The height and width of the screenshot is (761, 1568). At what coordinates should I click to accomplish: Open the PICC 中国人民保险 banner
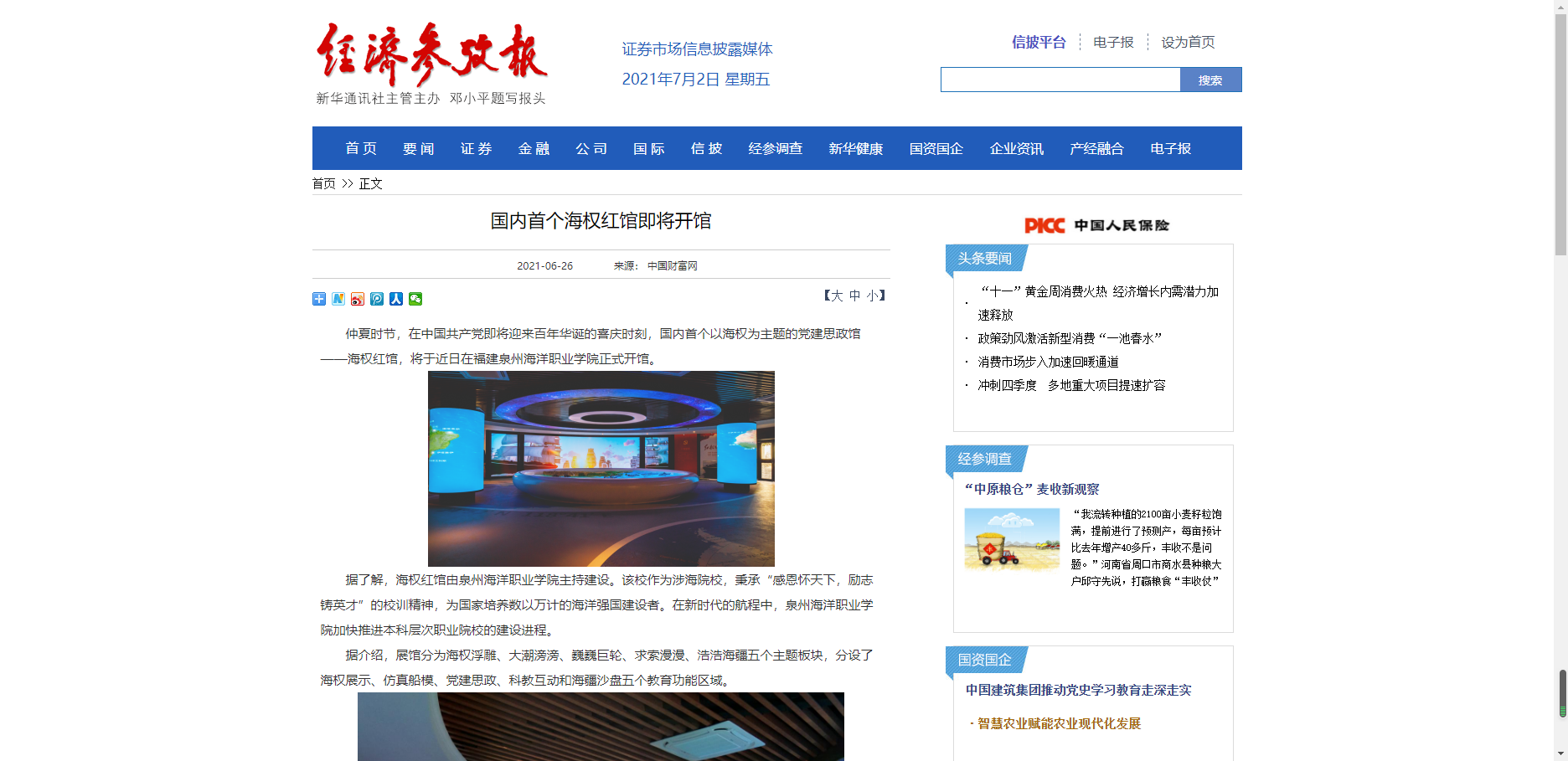1096,225
